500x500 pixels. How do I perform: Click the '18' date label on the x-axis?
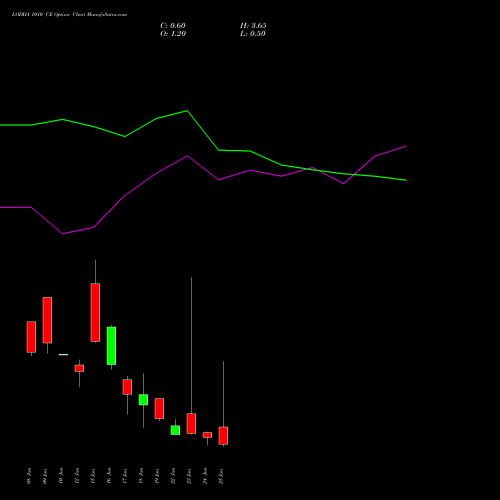[x=141, y=476]
